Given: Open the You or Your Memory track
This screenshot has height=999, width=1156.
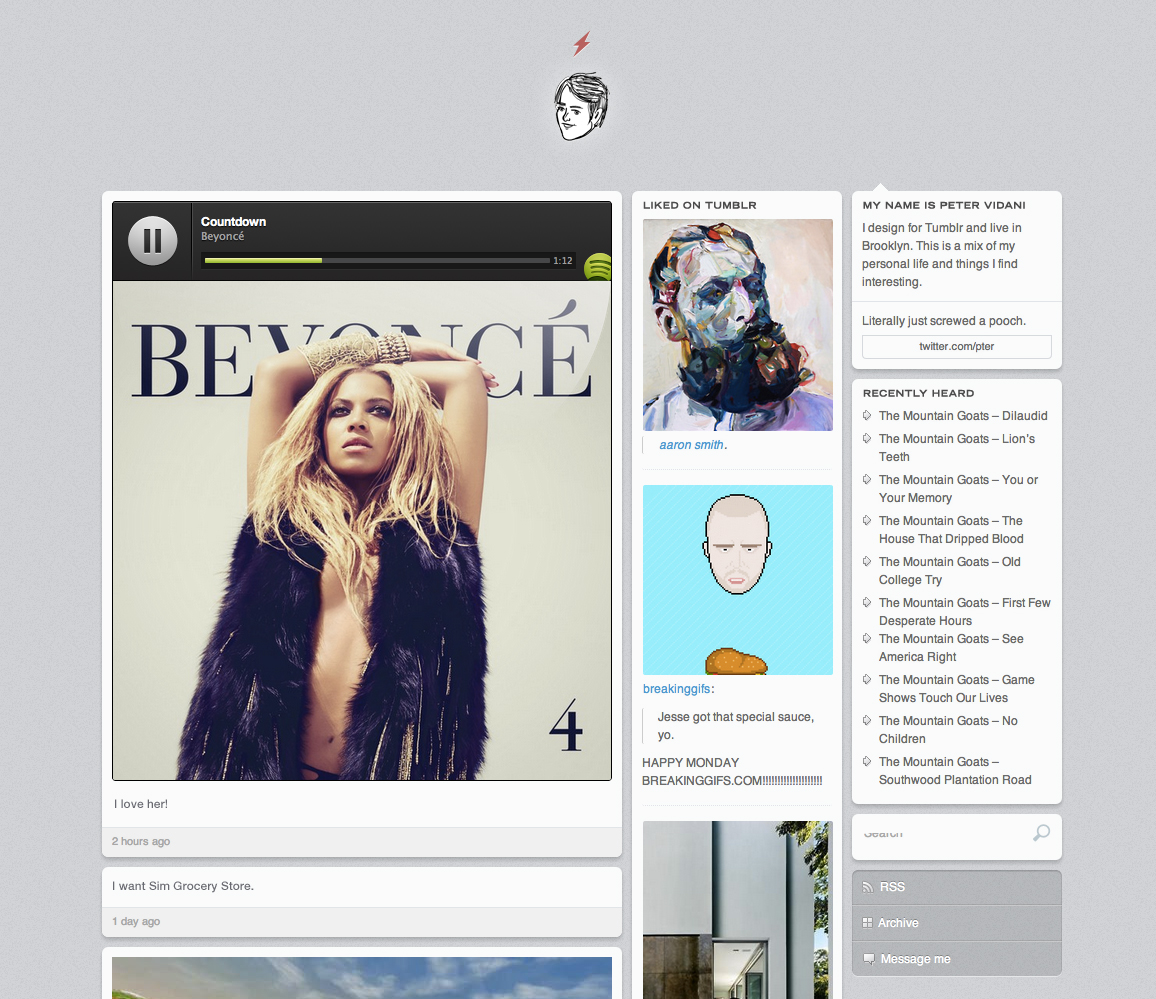Looking at the screenshot, I should pos(958,489).
